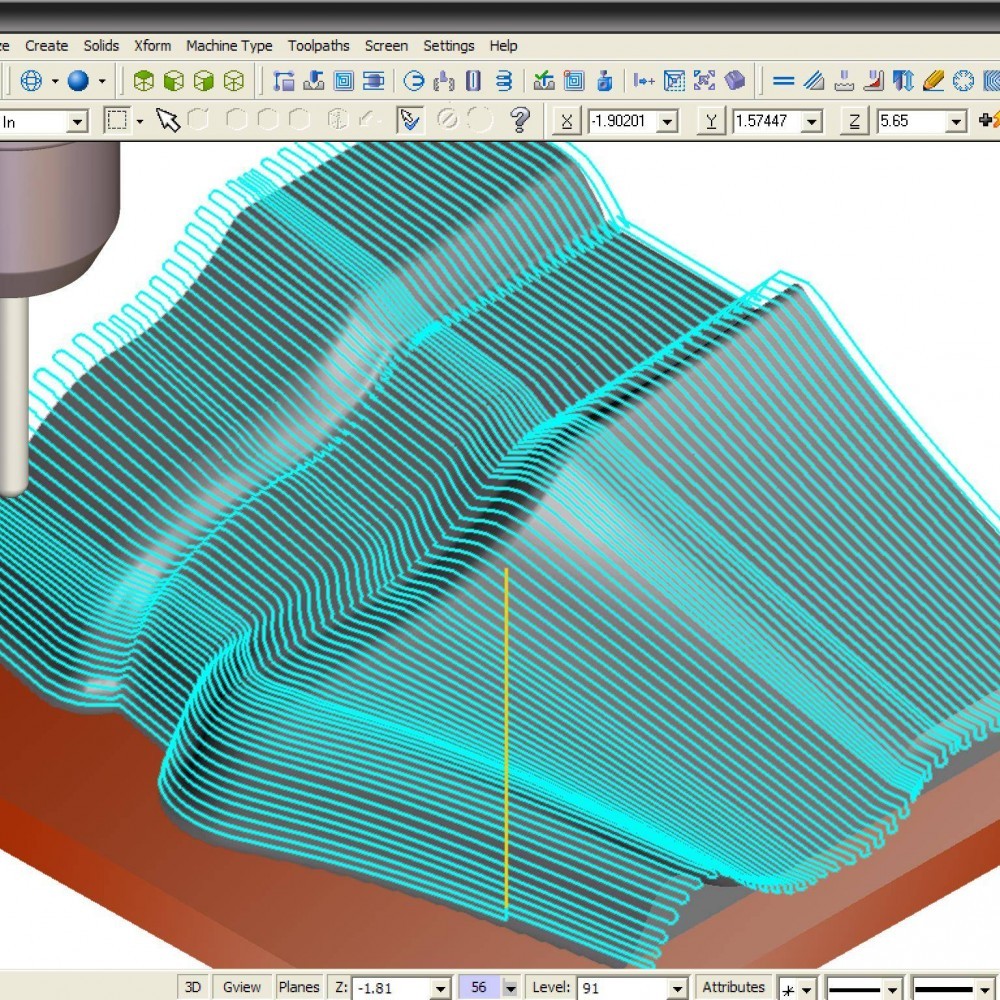Expand the window selection dropdown arrow
Screen dimensions: 1000x1000
tap(140, 121)
